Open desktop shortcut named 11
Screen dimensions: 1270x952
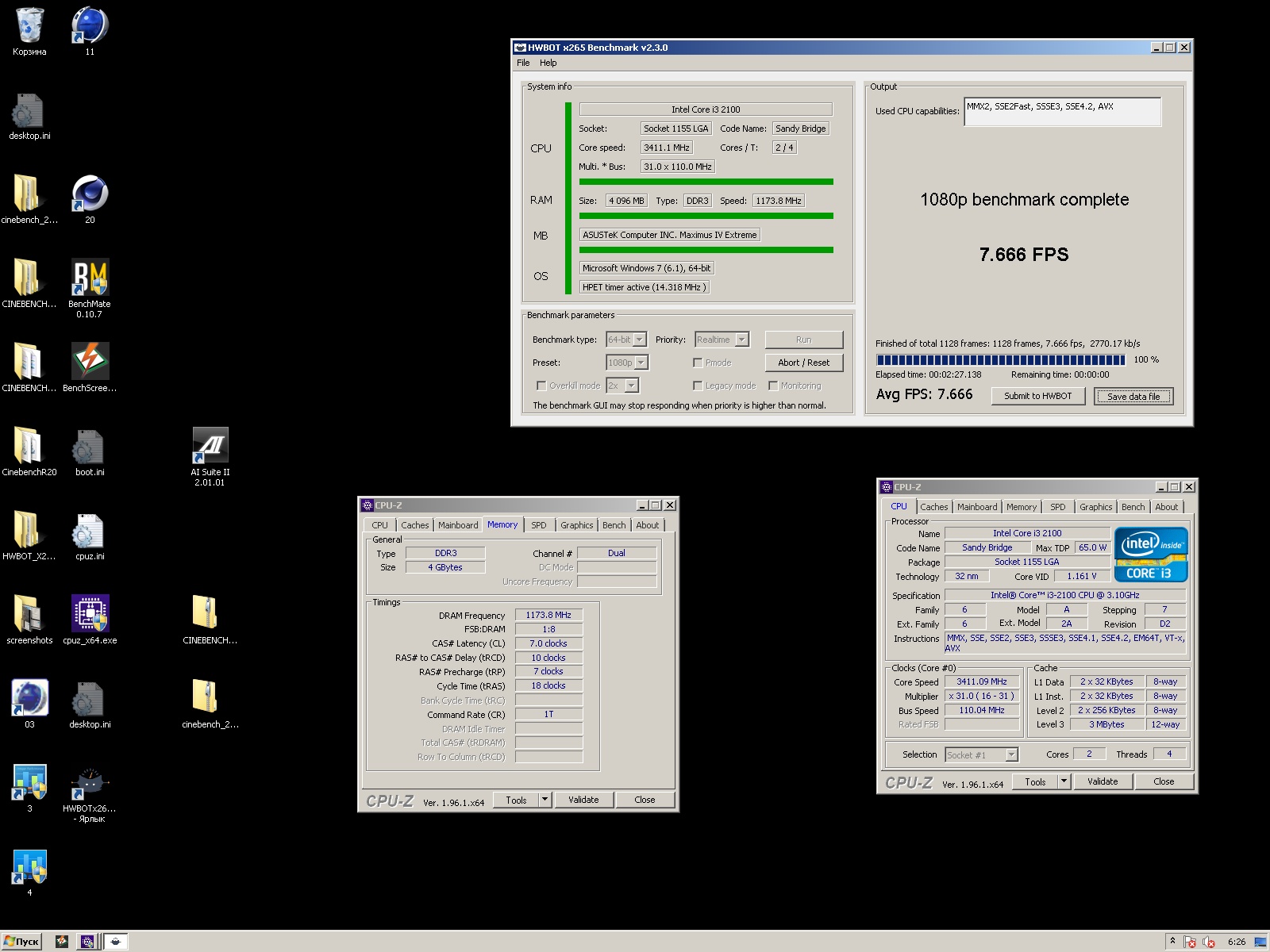pos(90,32)
